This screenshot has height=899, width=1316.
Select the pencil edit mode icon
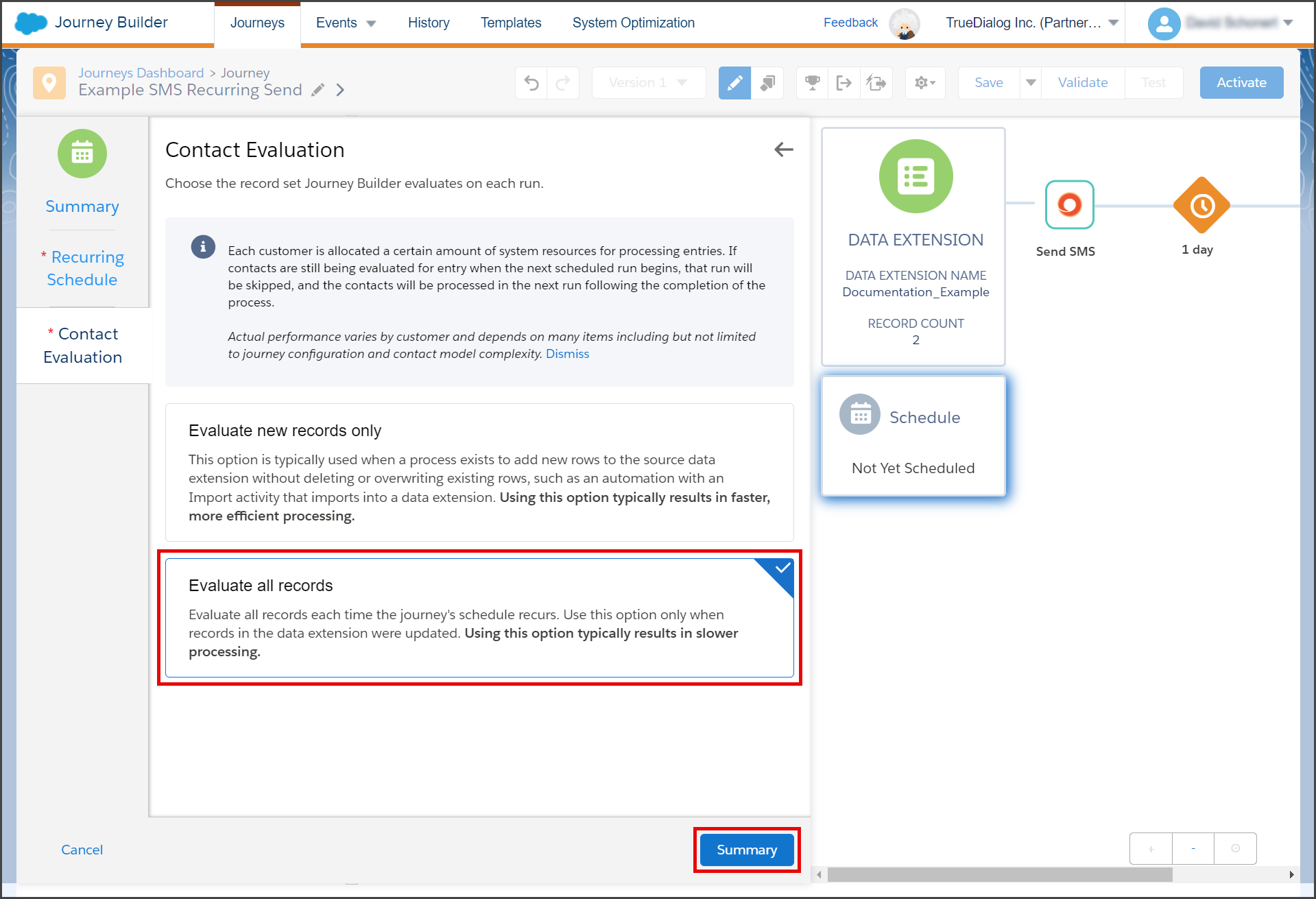coord(734,83)
